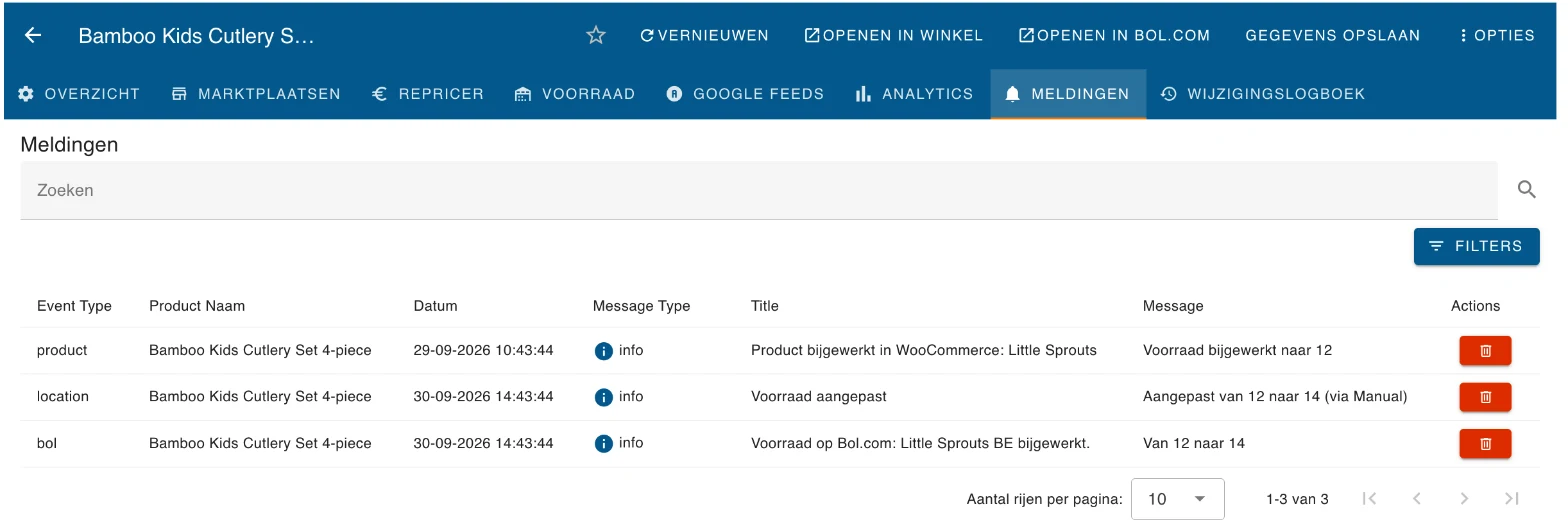
Task: Click 'Product bijgewerkt in WooCommerce' title
Action: pos(924,351)
